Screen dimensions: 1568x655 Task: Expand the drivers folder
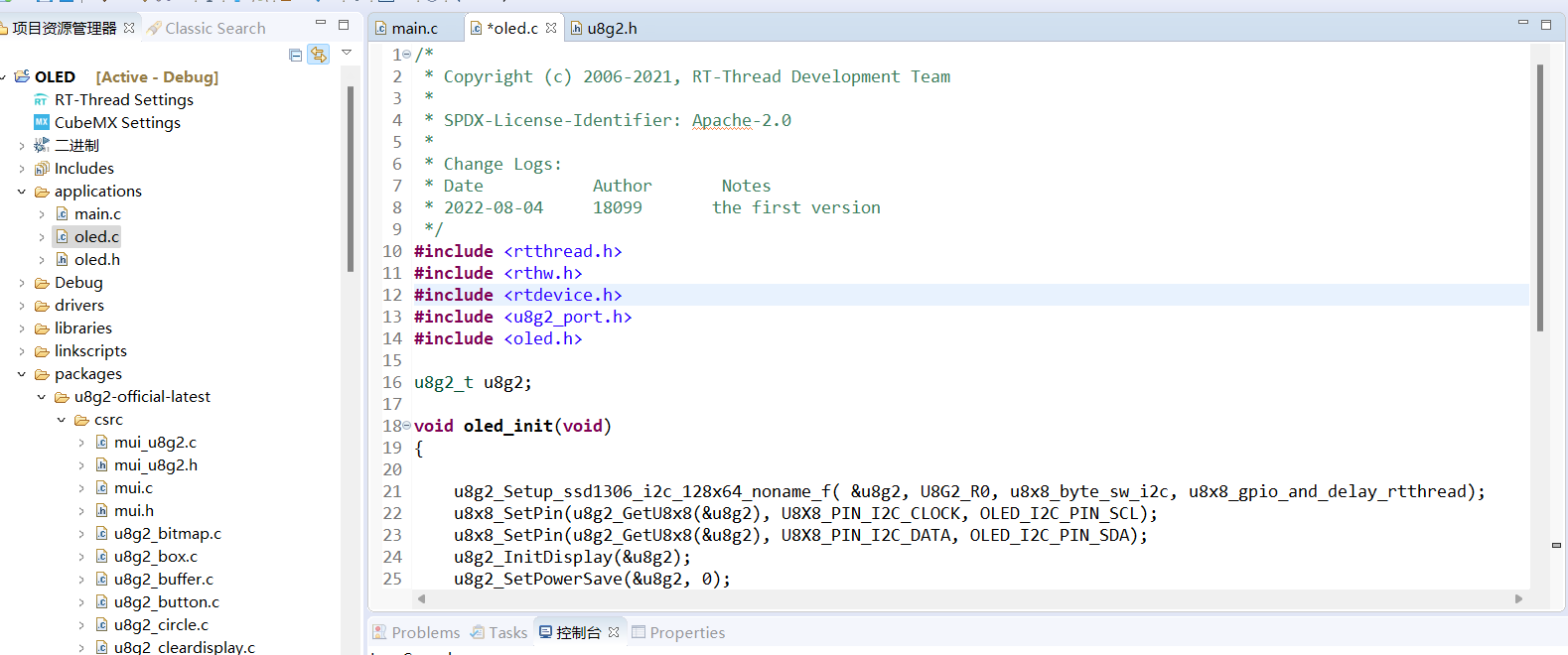point(22,306)
